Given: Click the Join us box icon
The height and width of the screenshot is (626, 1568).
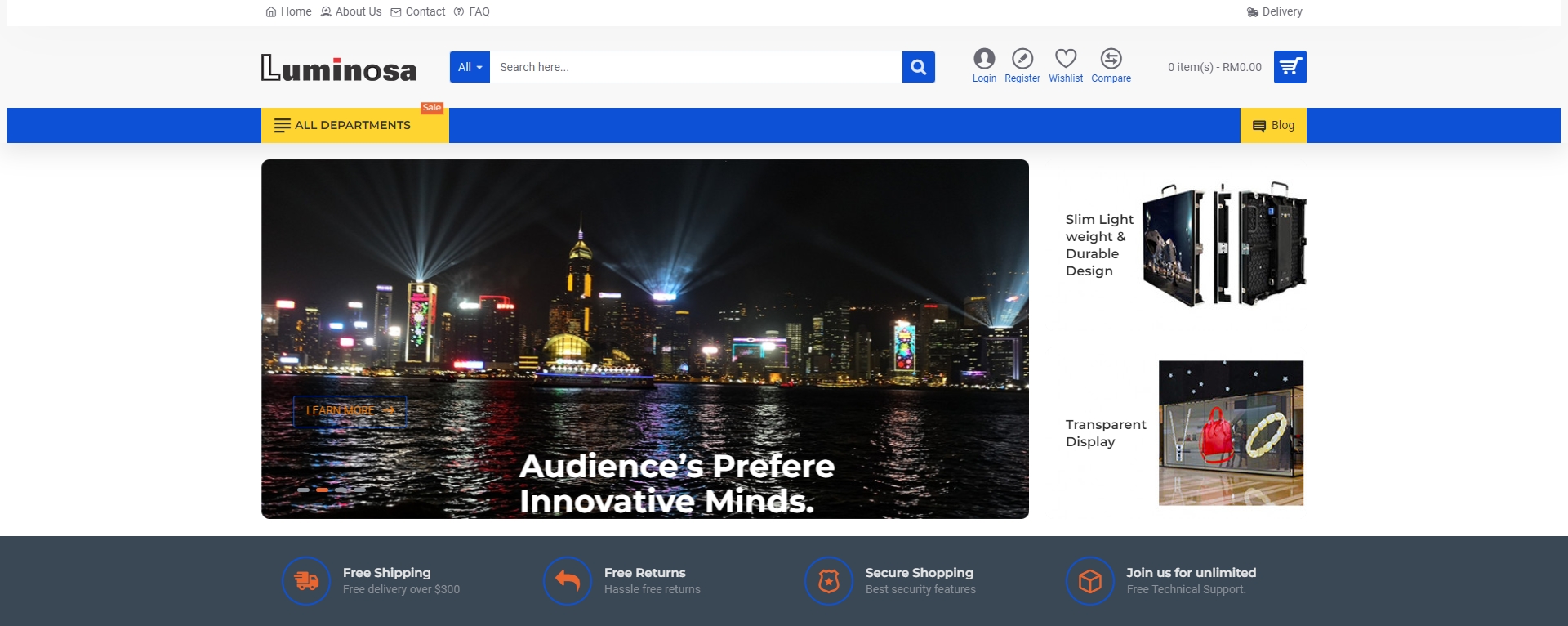Looking at the screenshot, I should (1090, 581).
